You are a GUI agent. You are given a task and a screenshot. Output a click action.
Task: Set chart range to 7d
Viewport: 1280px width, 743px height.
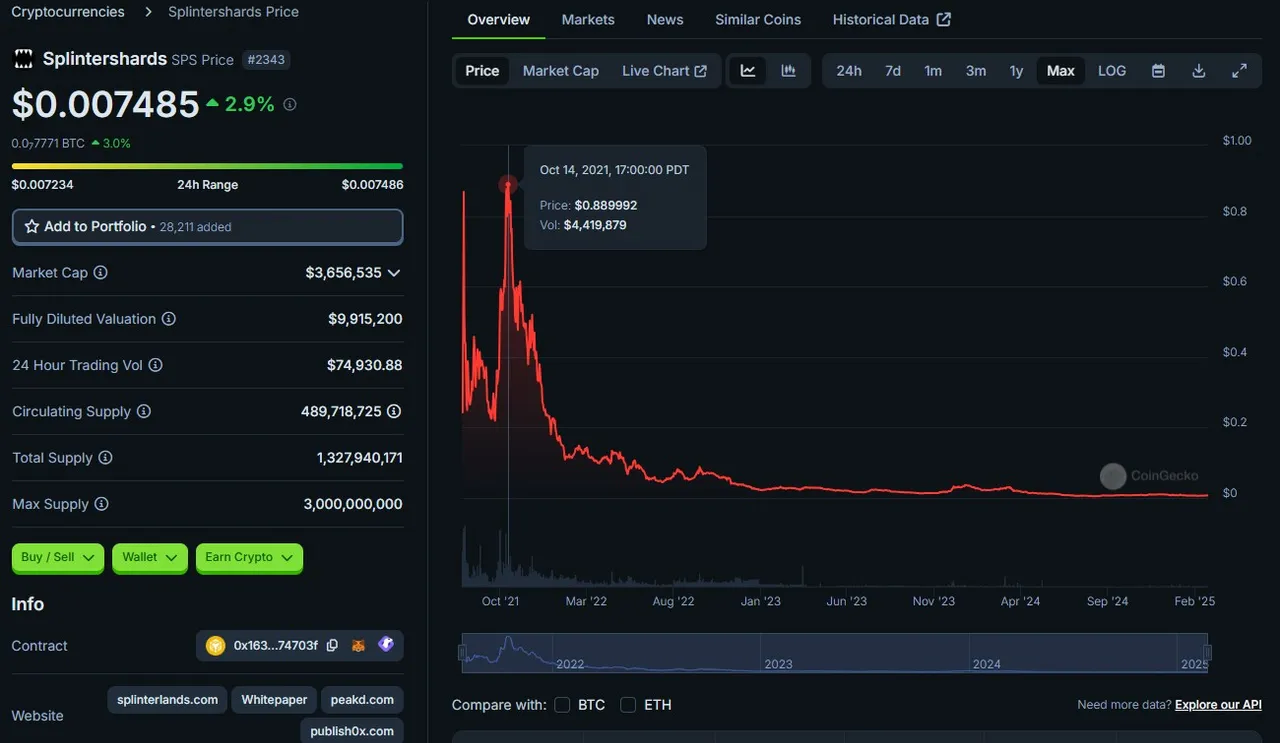[893, 71]
